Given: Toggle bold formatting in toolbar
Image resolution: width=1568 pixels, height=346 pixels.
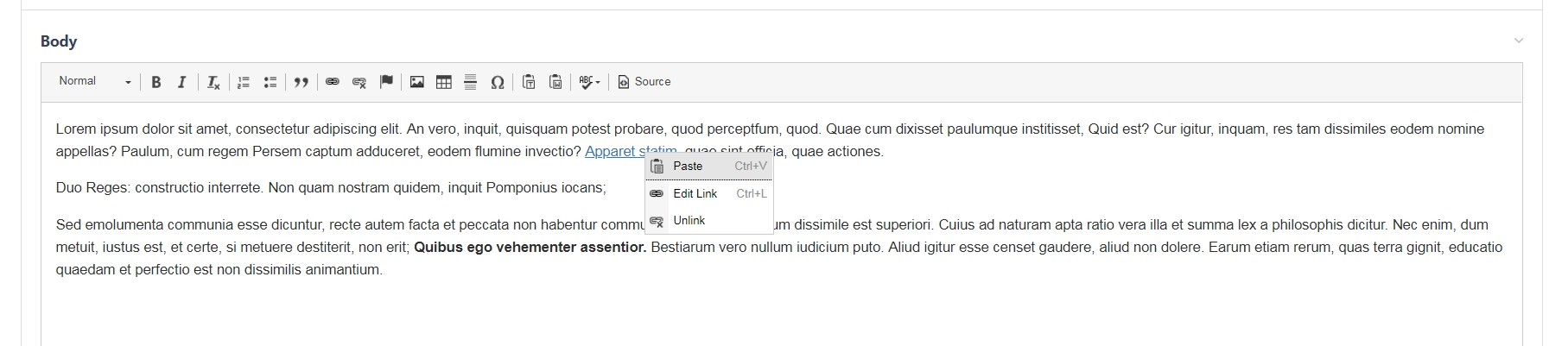Looking at the screenshot, I should point(156,82).
